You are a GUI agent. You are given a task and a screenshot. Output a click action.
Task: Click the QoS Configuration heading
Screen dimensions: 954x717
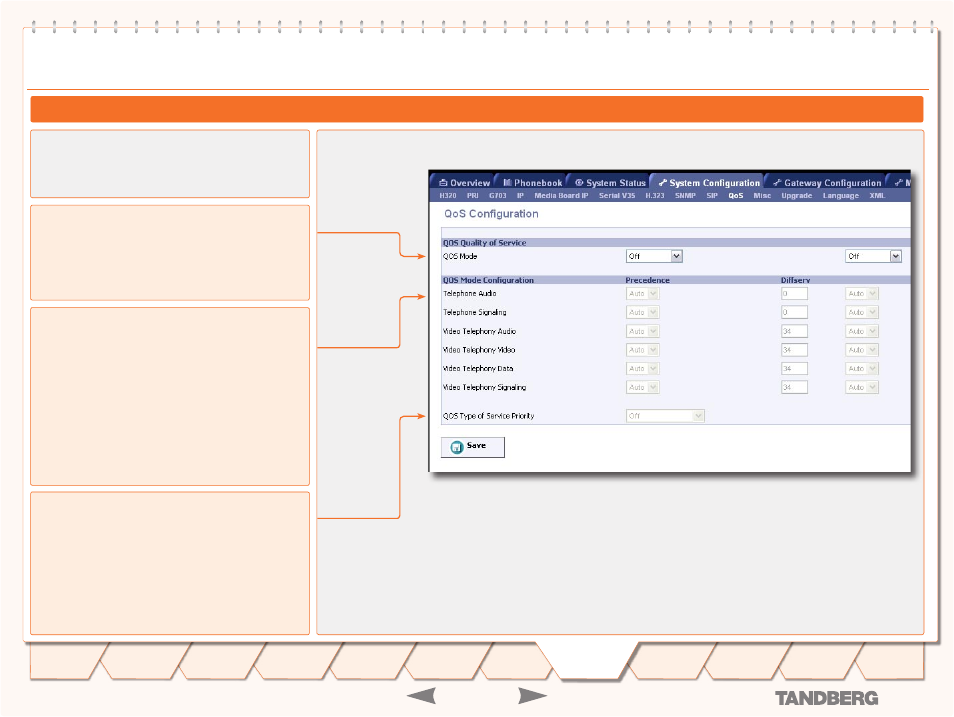(491, 214)
